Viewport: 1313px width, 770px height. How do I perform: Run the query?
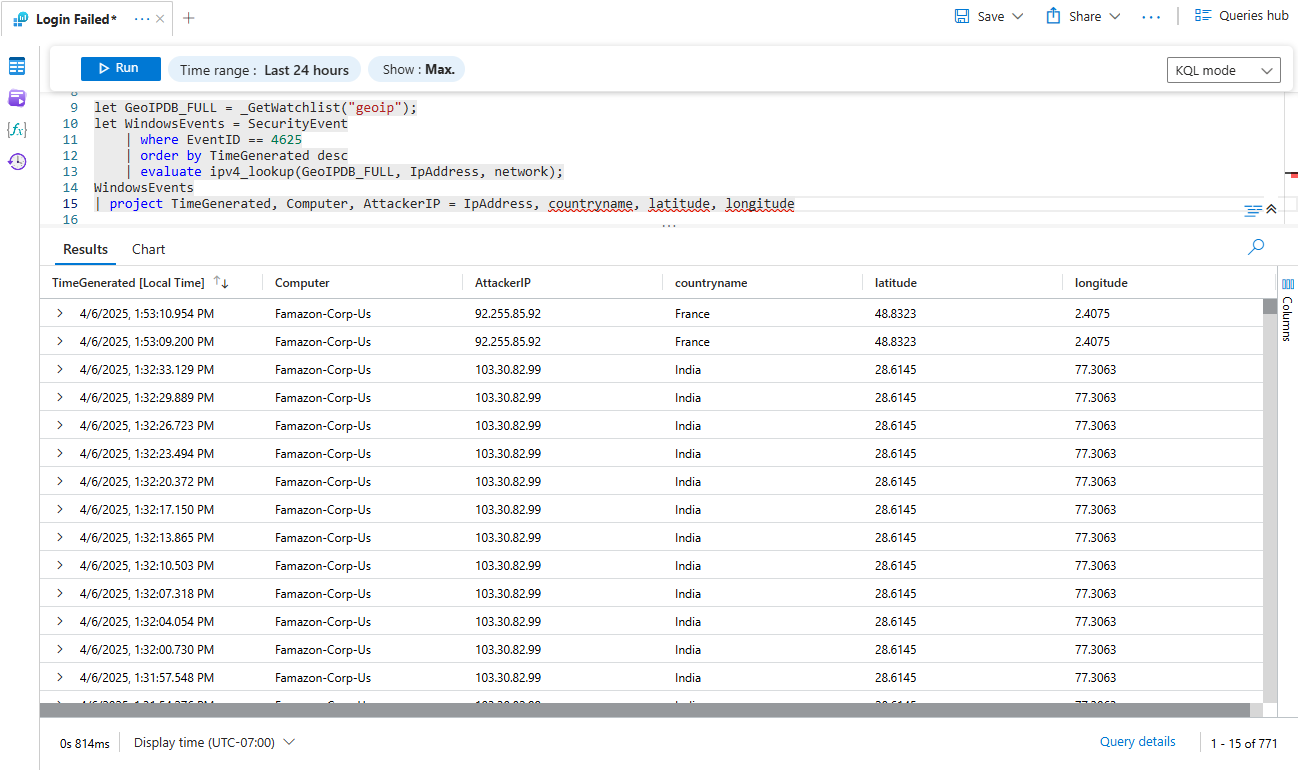(120, 69)
